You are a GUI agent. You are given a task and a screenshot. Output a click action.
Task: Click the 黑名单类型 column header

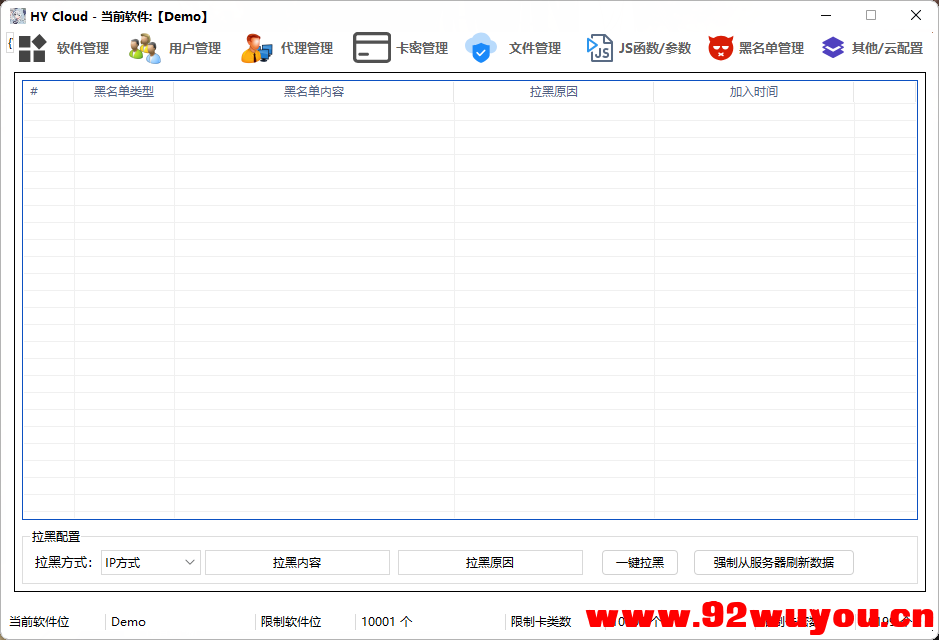(124, 91)
